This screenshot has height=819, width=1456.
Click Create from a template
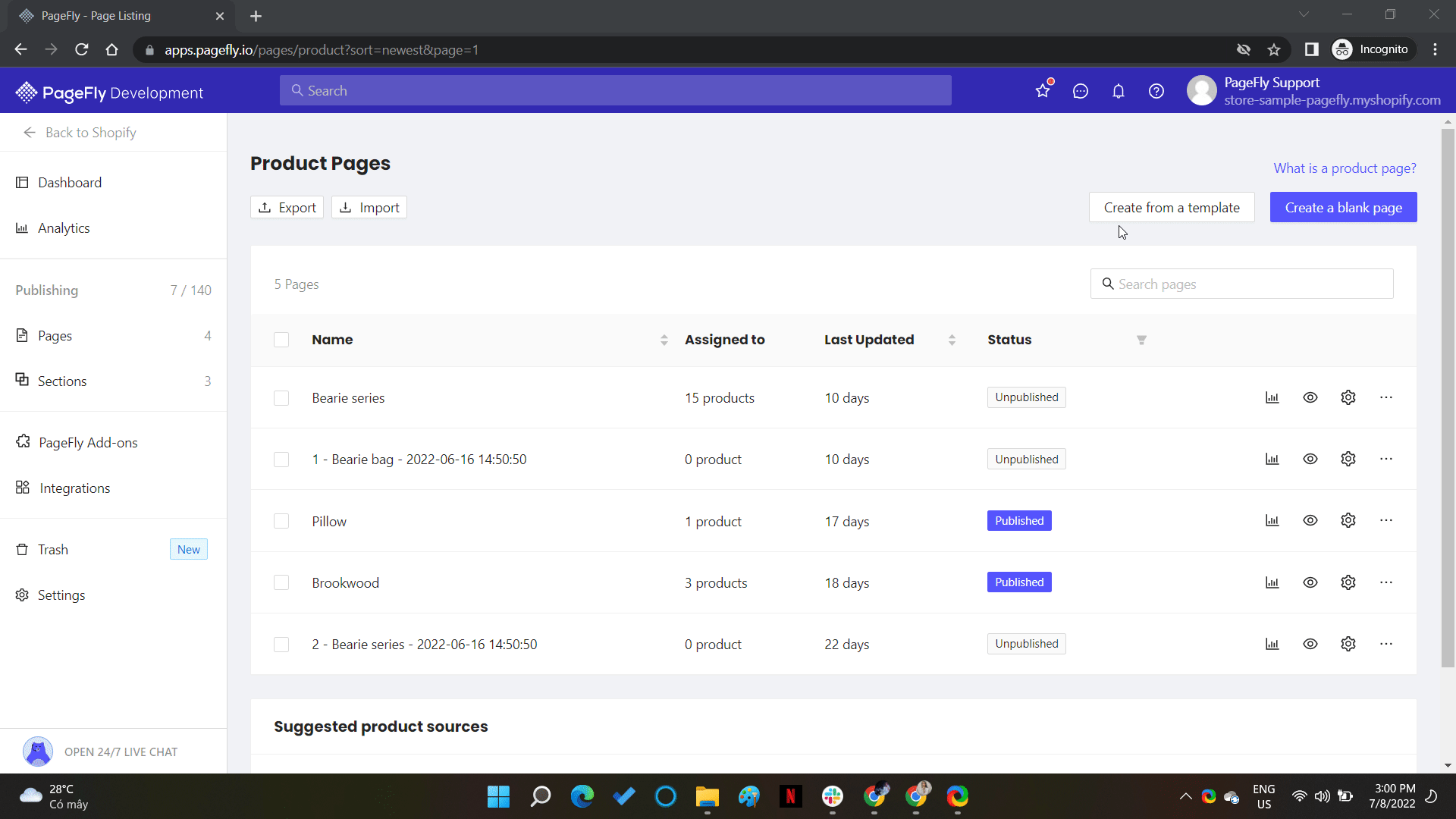(x=1172, y=208)
